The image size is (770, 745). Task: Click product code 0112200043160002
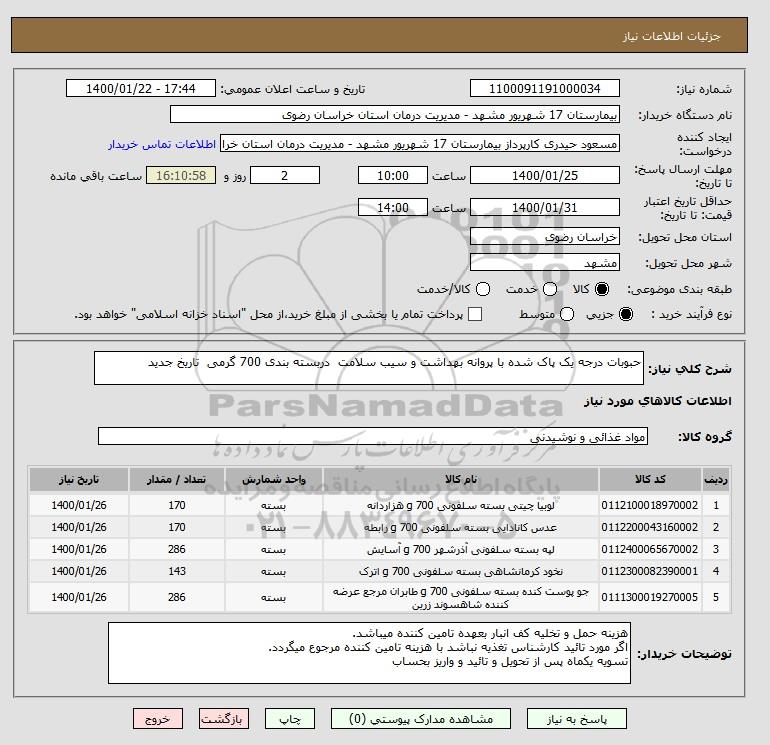[650, 527]
